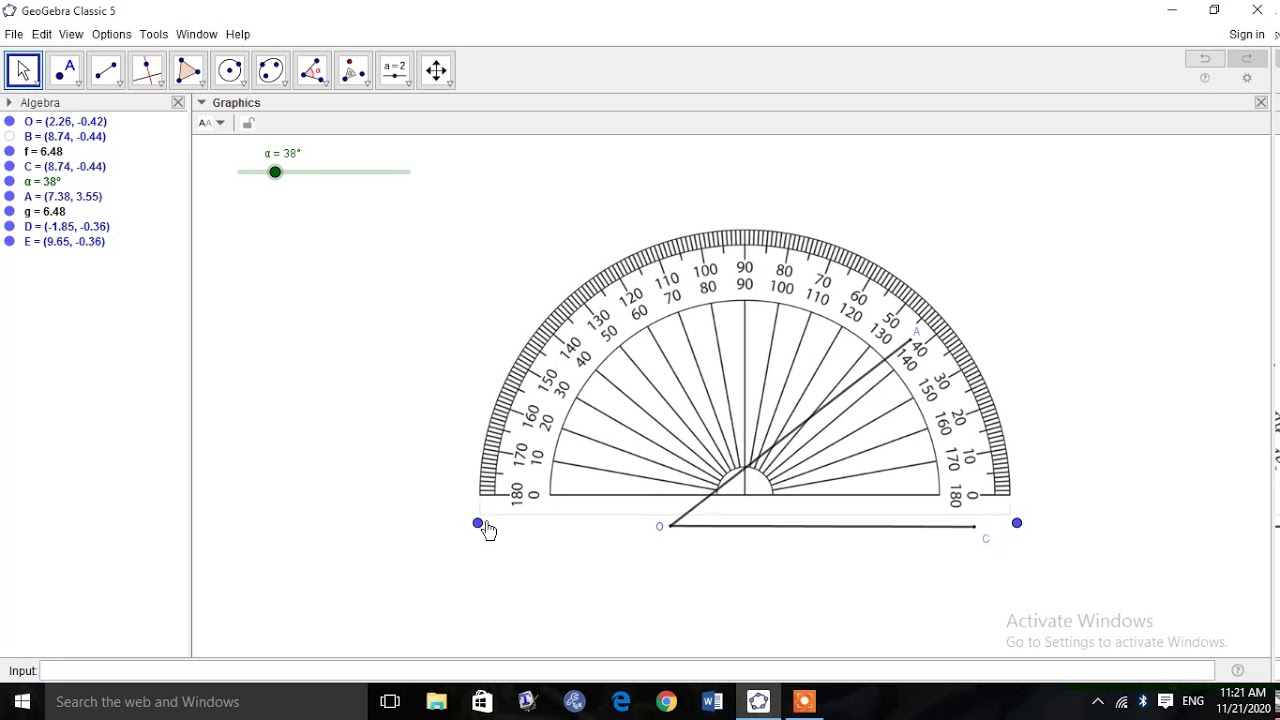Open the settings gear icon
1280x720 pixels.
point(1247,78)
